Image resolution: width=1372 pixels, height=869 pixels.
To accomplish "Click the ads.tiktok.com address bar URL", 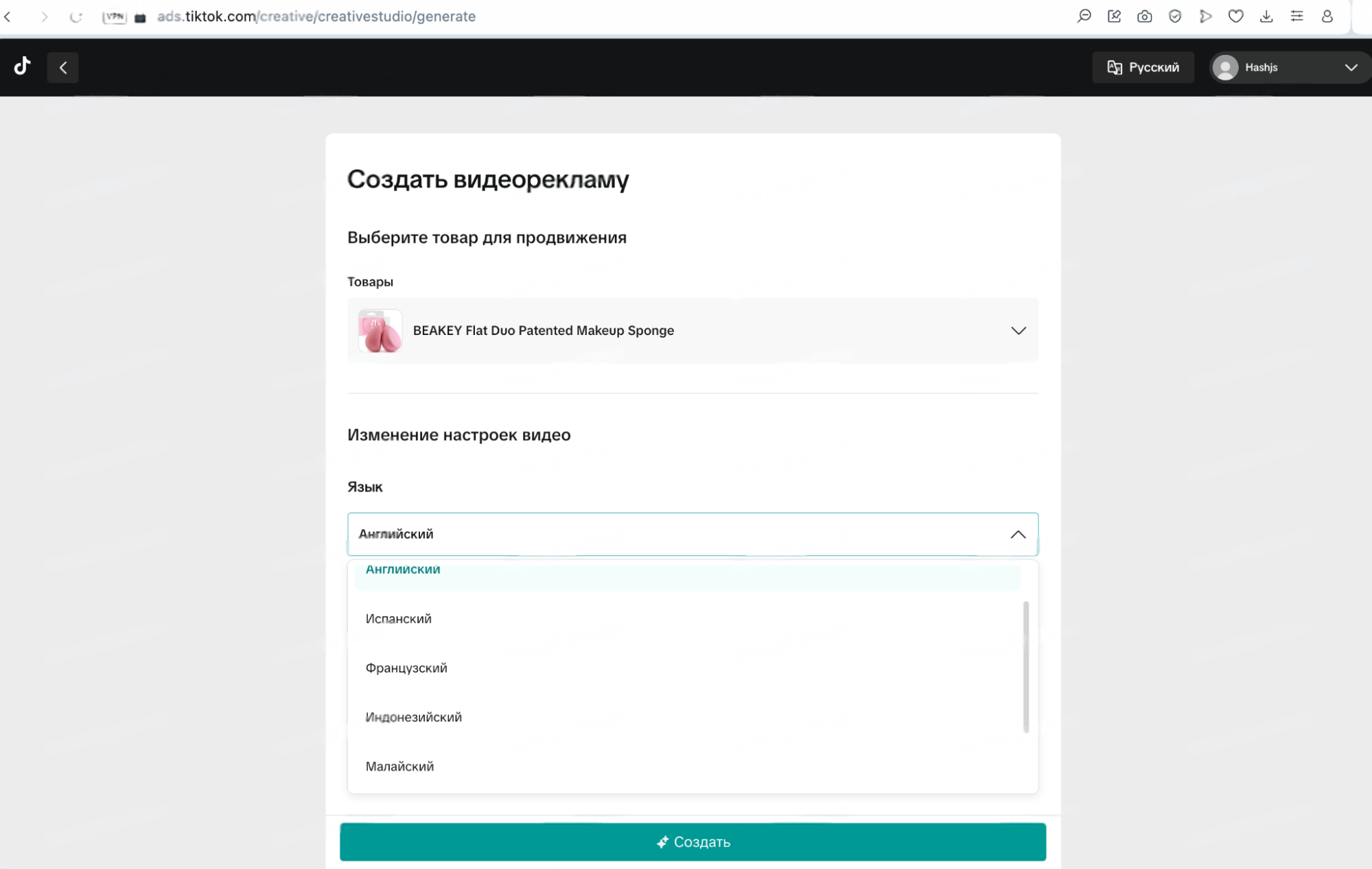I will tap(316, 16).
